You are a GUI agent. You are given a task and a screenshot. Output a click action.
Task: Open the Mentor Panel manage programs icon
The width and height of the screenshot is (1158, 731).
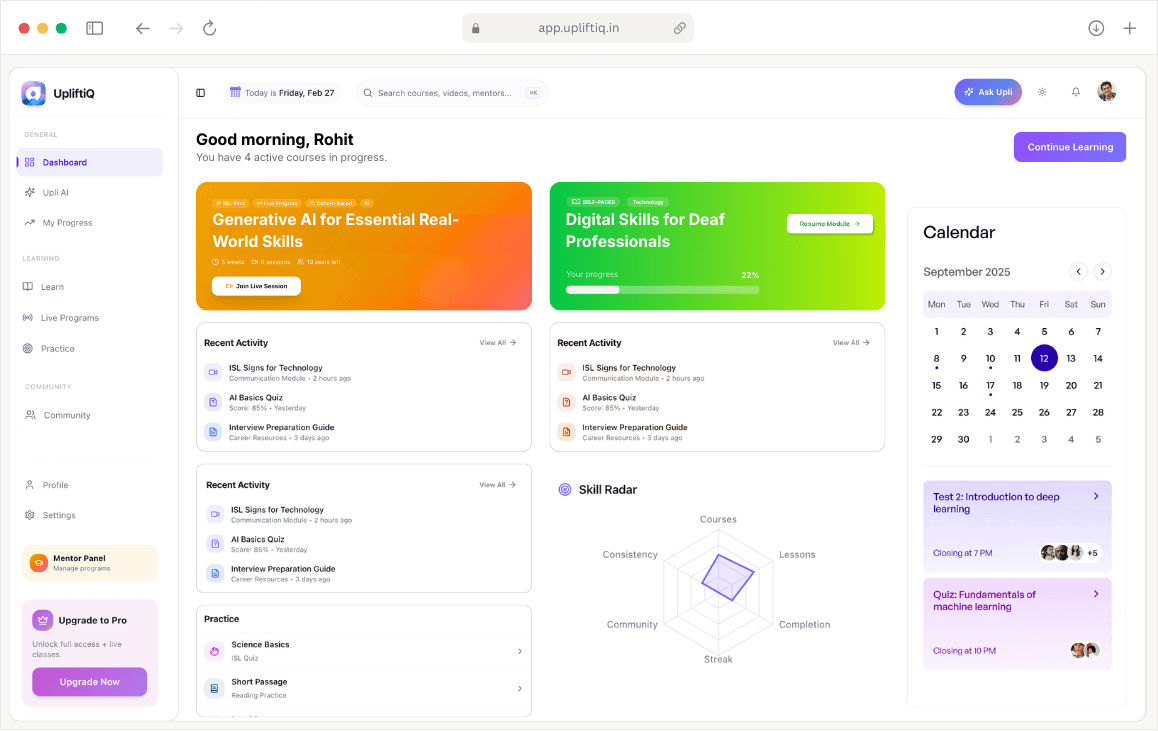point(37,563)
